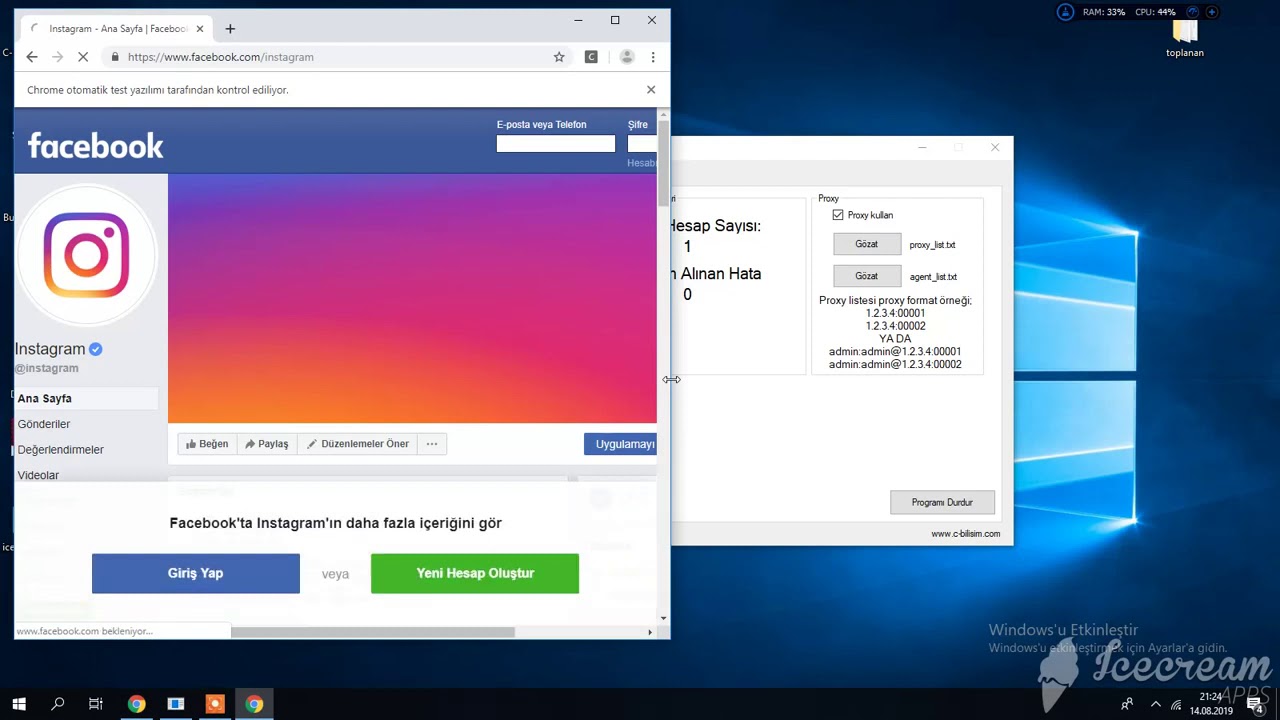
Task: Stop loading the Facebook page
Action: (83, 57)
